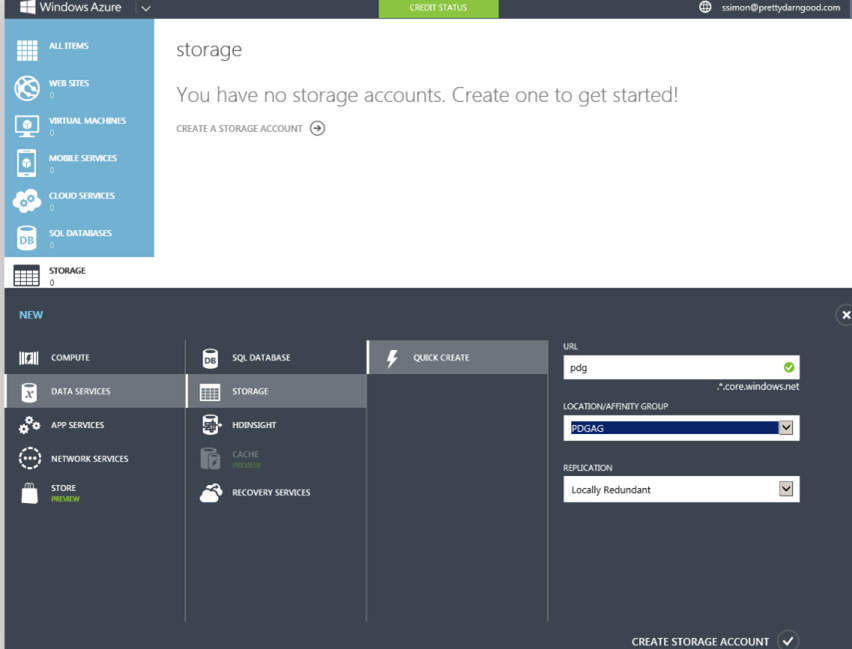Click the Data Services category icon

pyautogui.click(x=29, y=391)
